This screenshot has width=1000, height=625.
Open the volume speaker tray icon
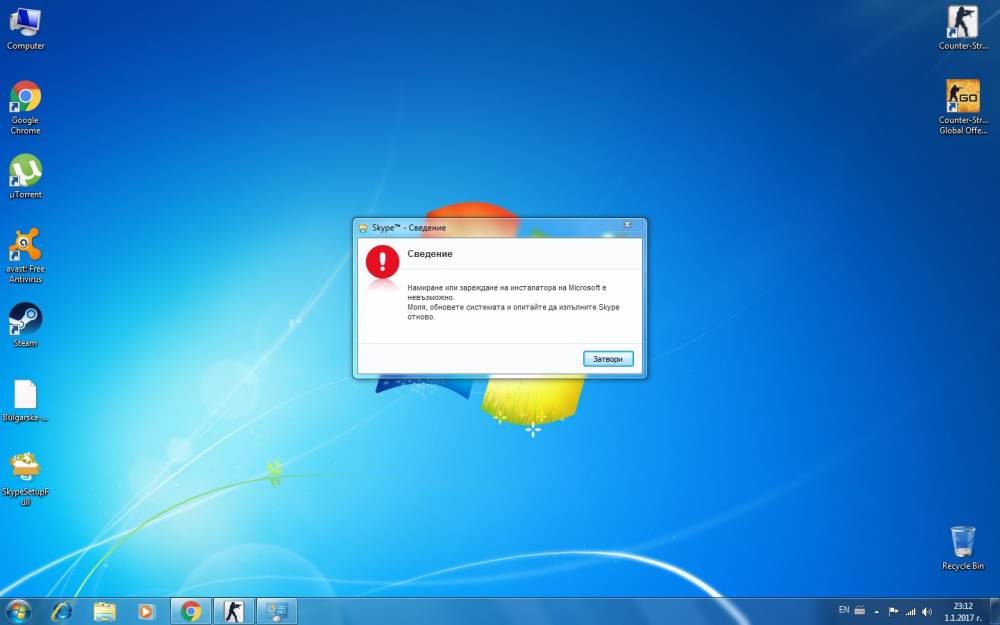[927, 612]
